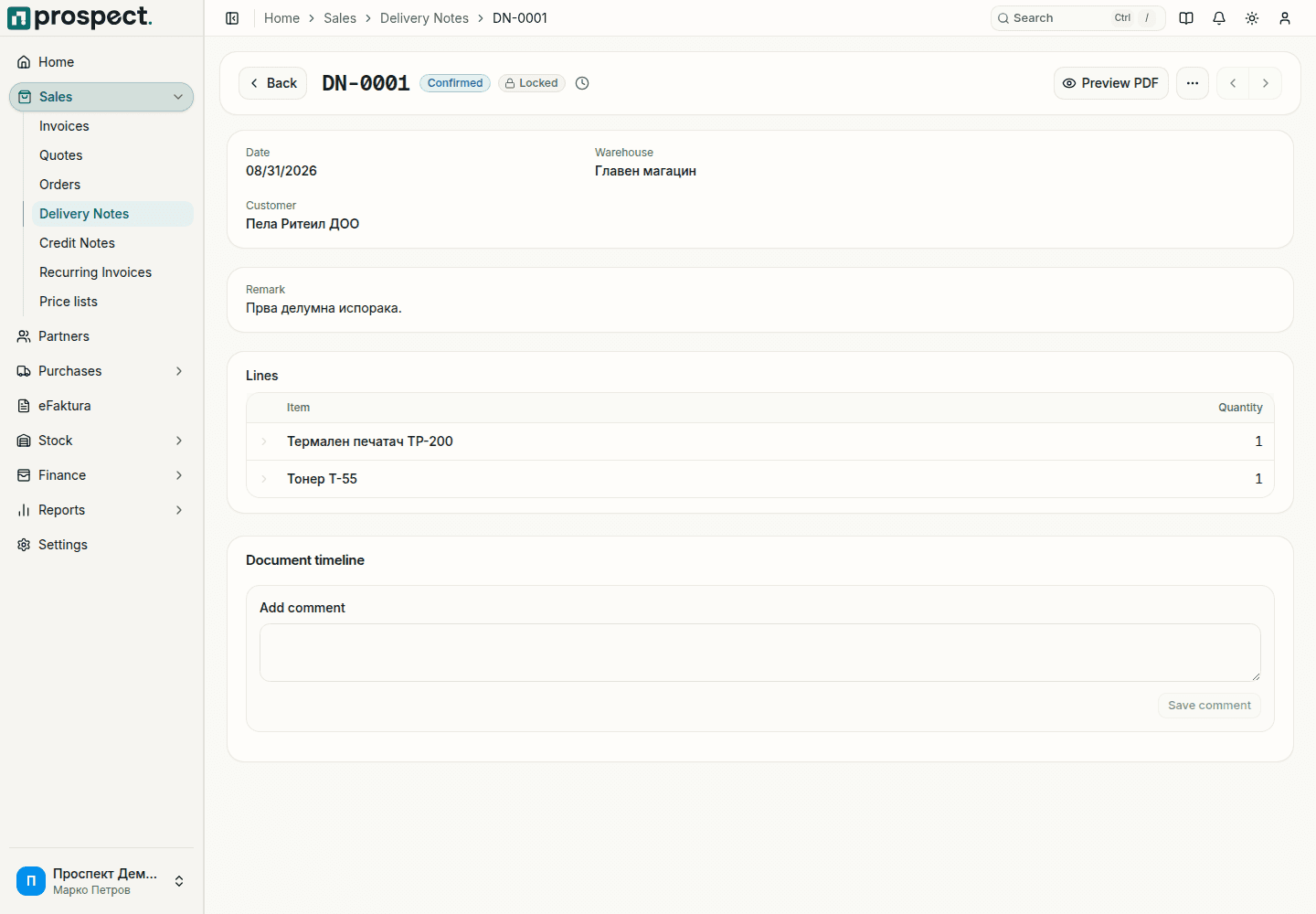This screenshot has height=914, width=1316.
Task: Click the Home breadcrumb link
Action: (281, 18)
